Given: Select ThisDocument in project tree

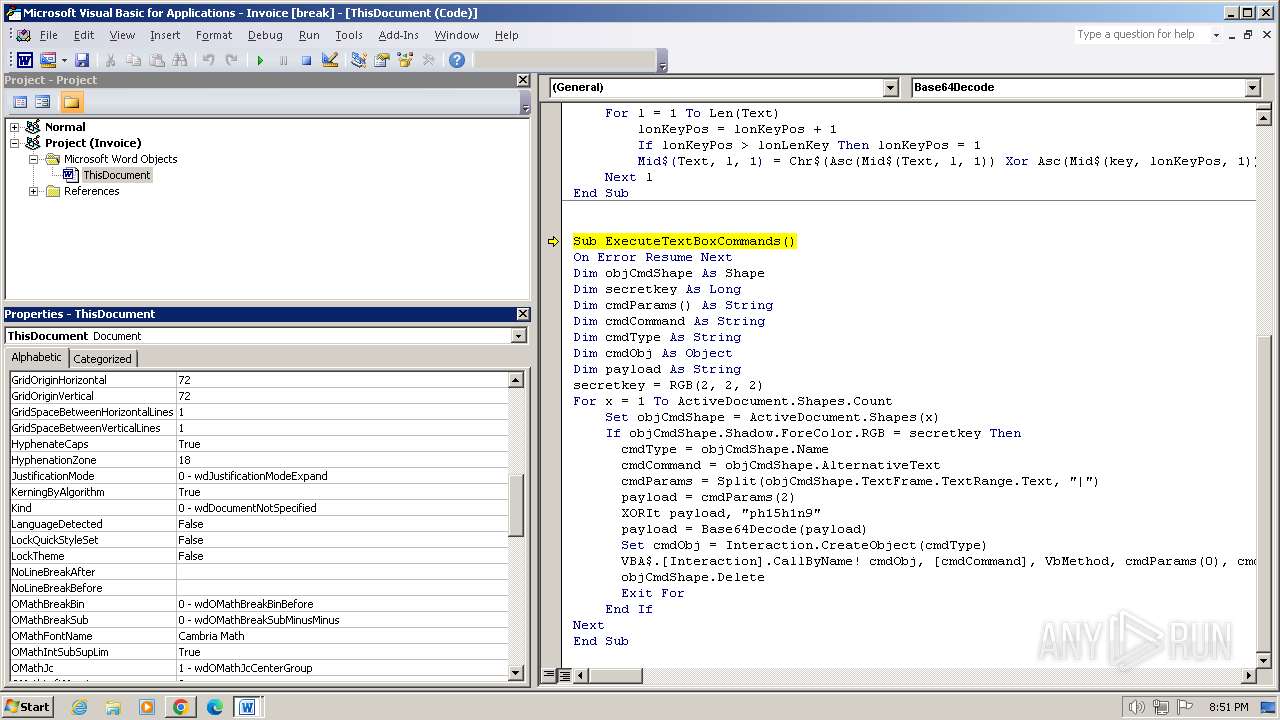Looking at the screenshot, I should [x=116, y=175].
